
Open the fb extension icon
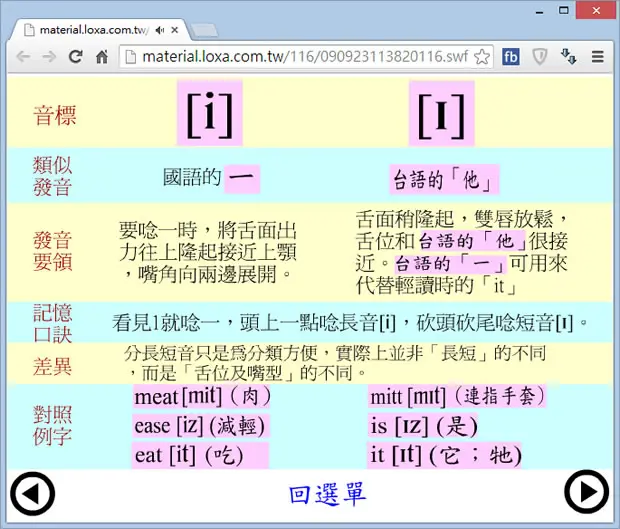click(511, 57)
